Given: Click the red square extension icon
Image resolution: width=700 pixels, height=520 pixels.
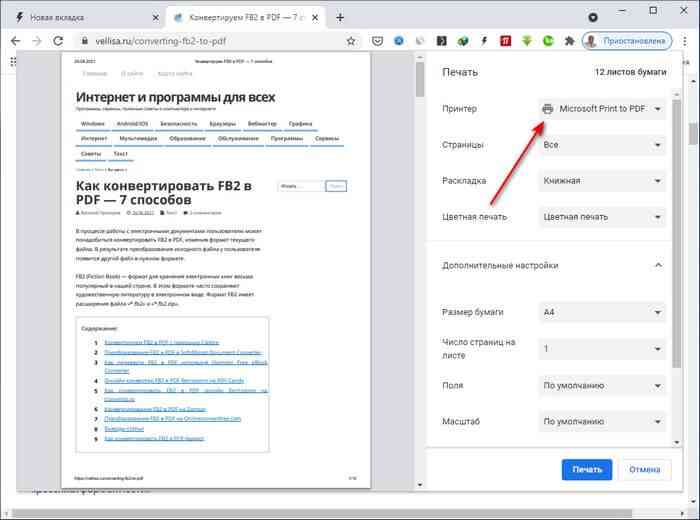Looking at the screenshot, I should click(505, 41).
